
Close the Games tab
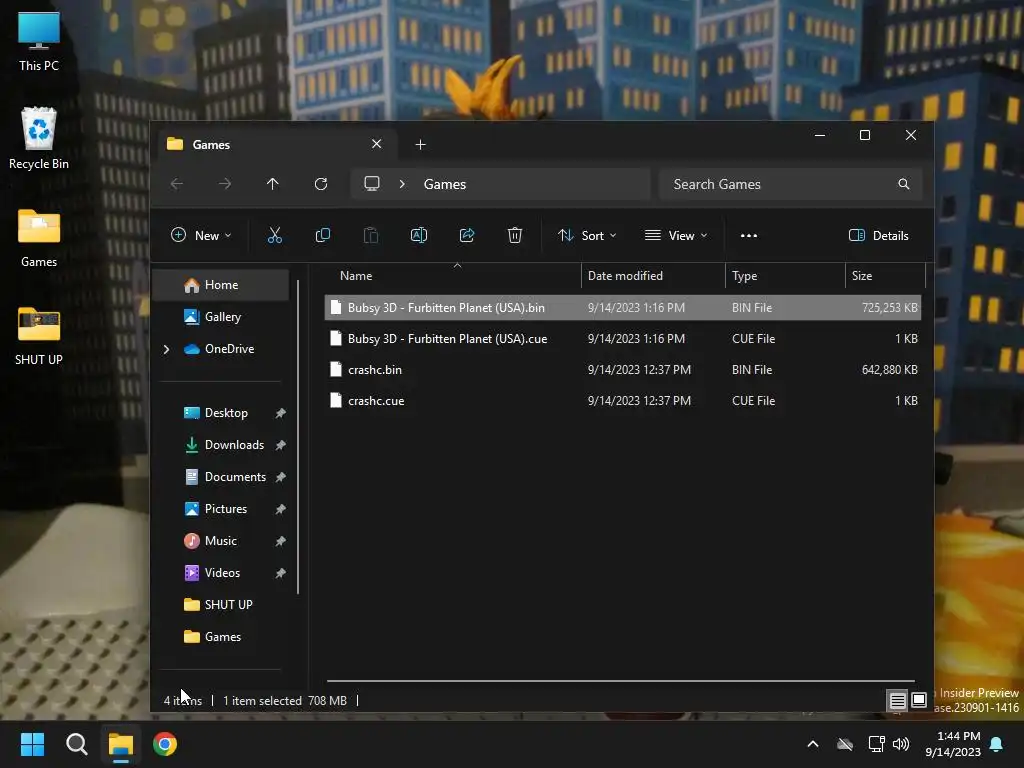coord(377,144)
